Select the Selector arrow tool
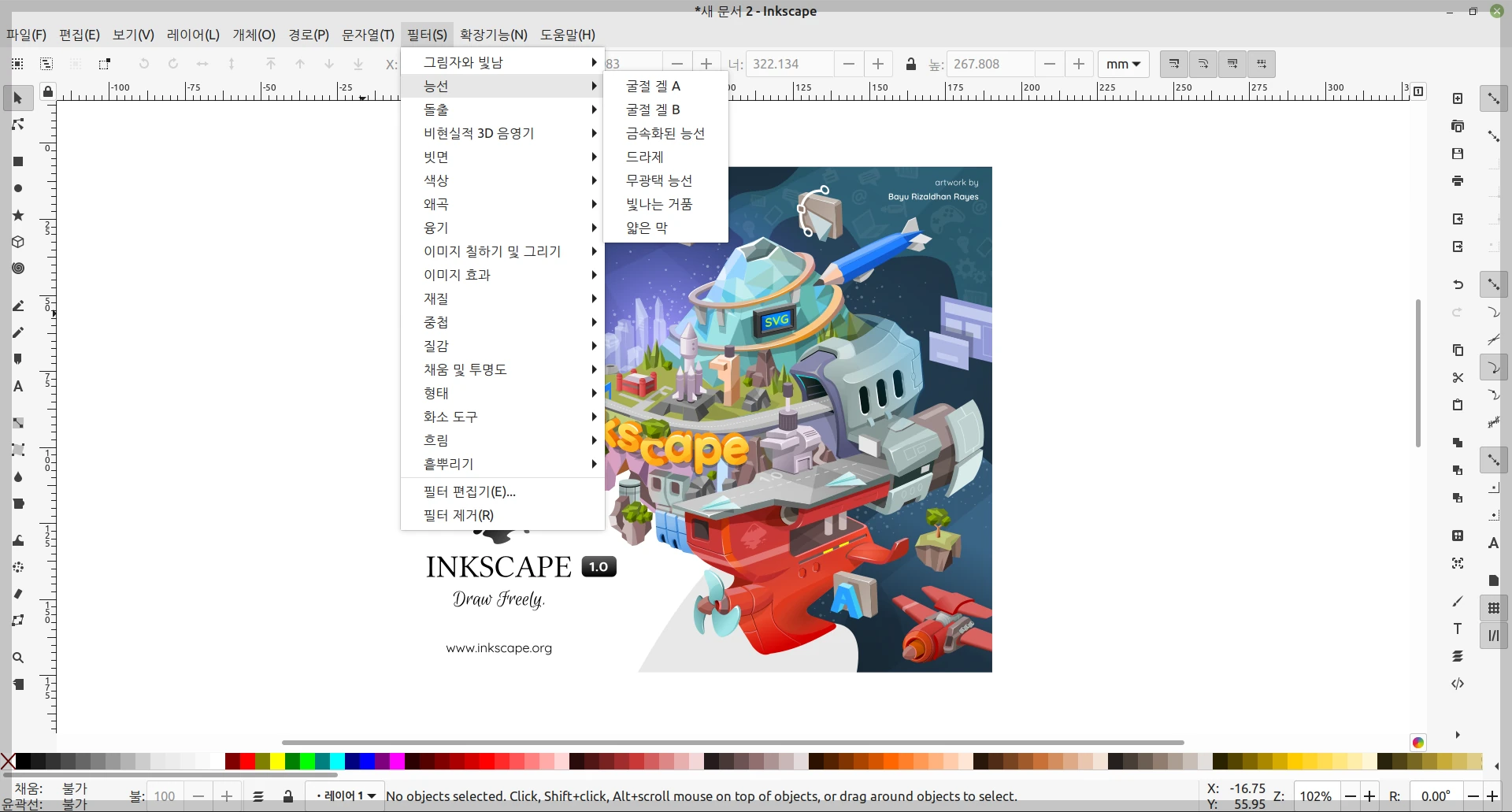 (18, 98)
